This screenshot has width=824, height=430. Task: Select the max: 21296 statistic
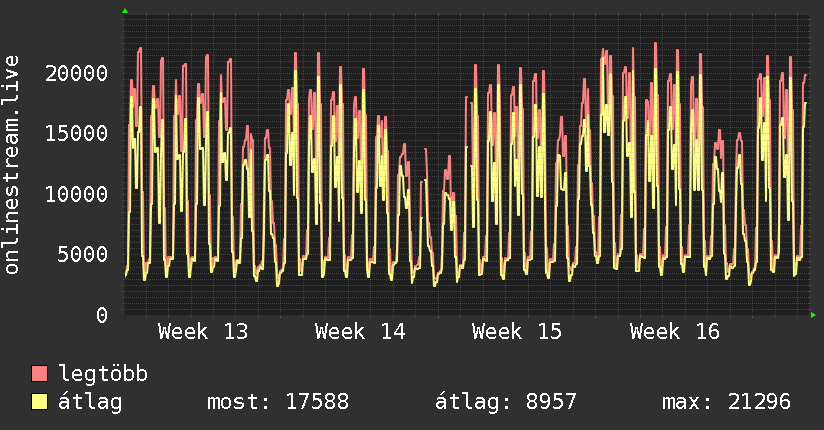726,402
